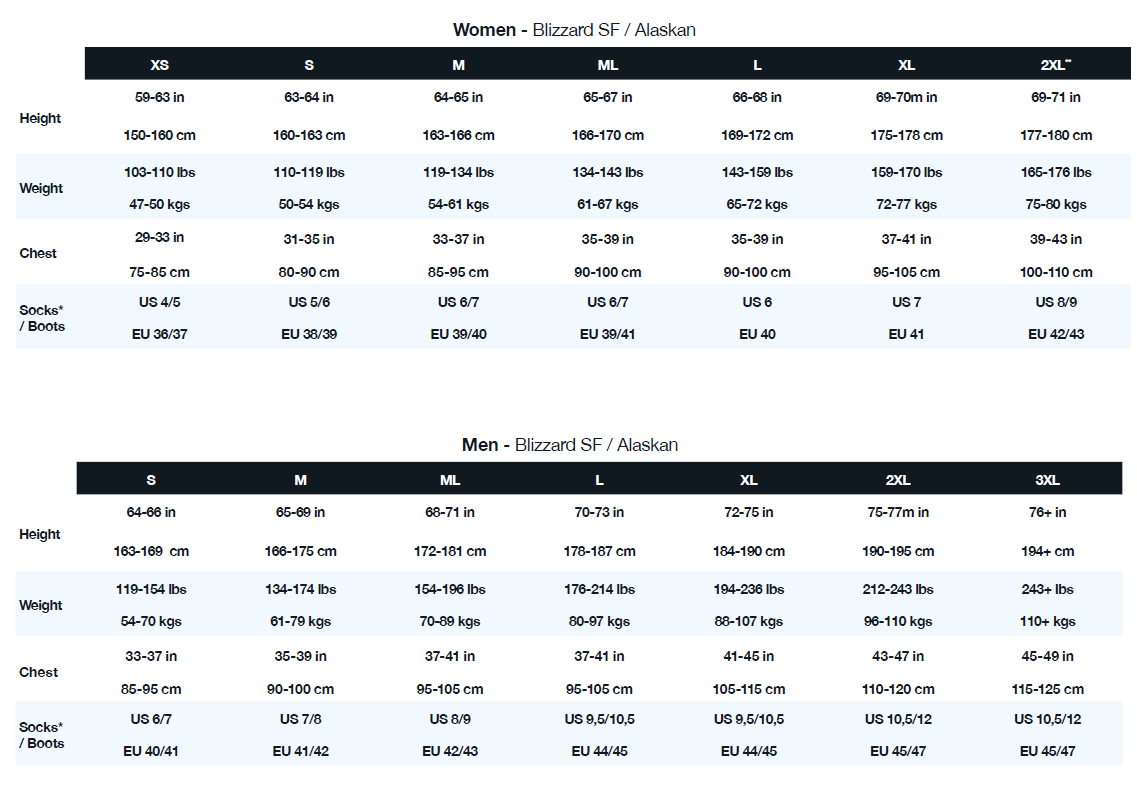Click the Women's XS size column header
This screenshot has width=1137, height=792.
coord(159,65)
